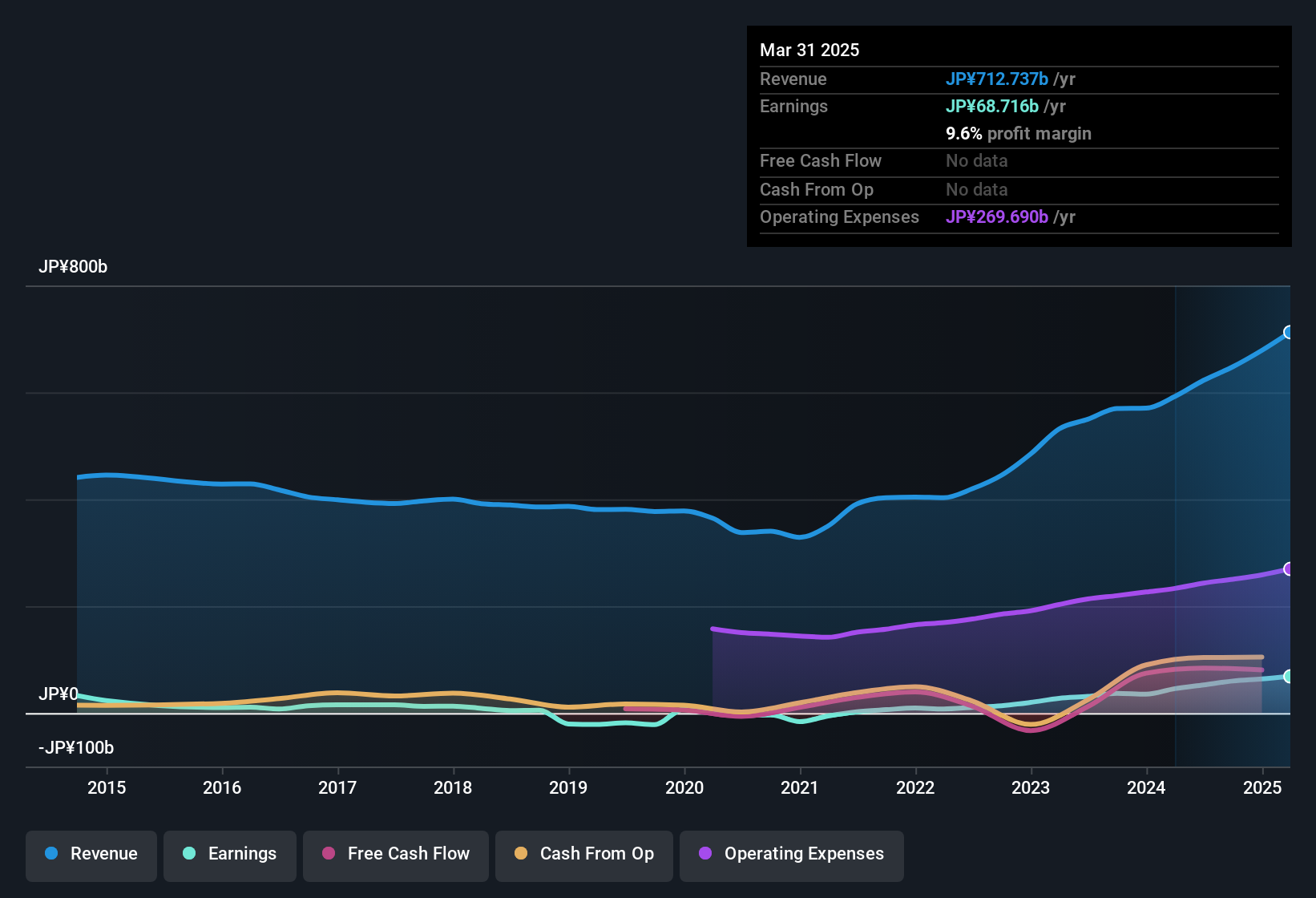
Task: Select the Earnings line endpoint marker
Action: pyautogui.click(x=1286, y=678)
